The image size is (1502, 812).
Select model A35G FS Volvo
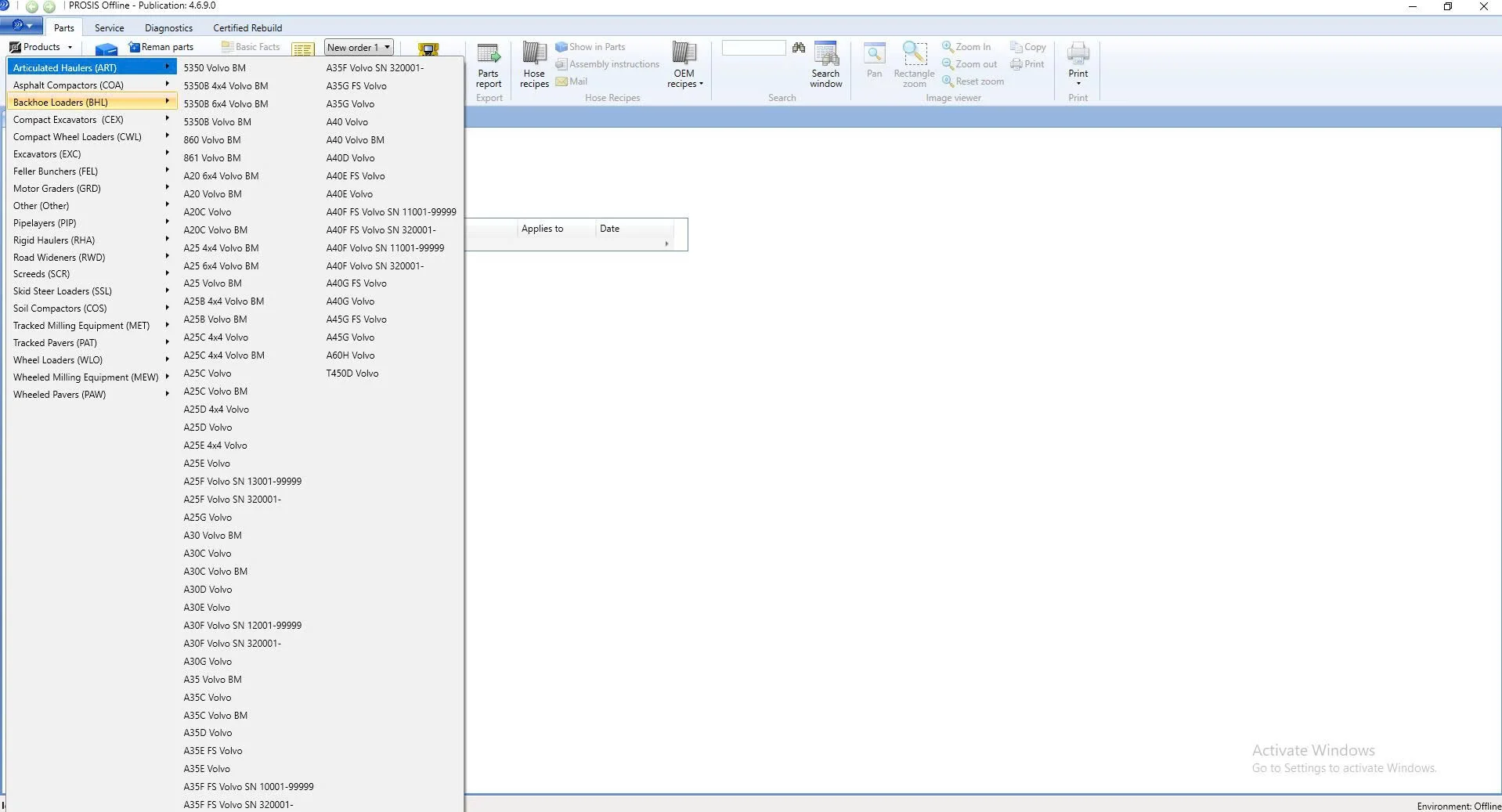(x=356, y=86)
